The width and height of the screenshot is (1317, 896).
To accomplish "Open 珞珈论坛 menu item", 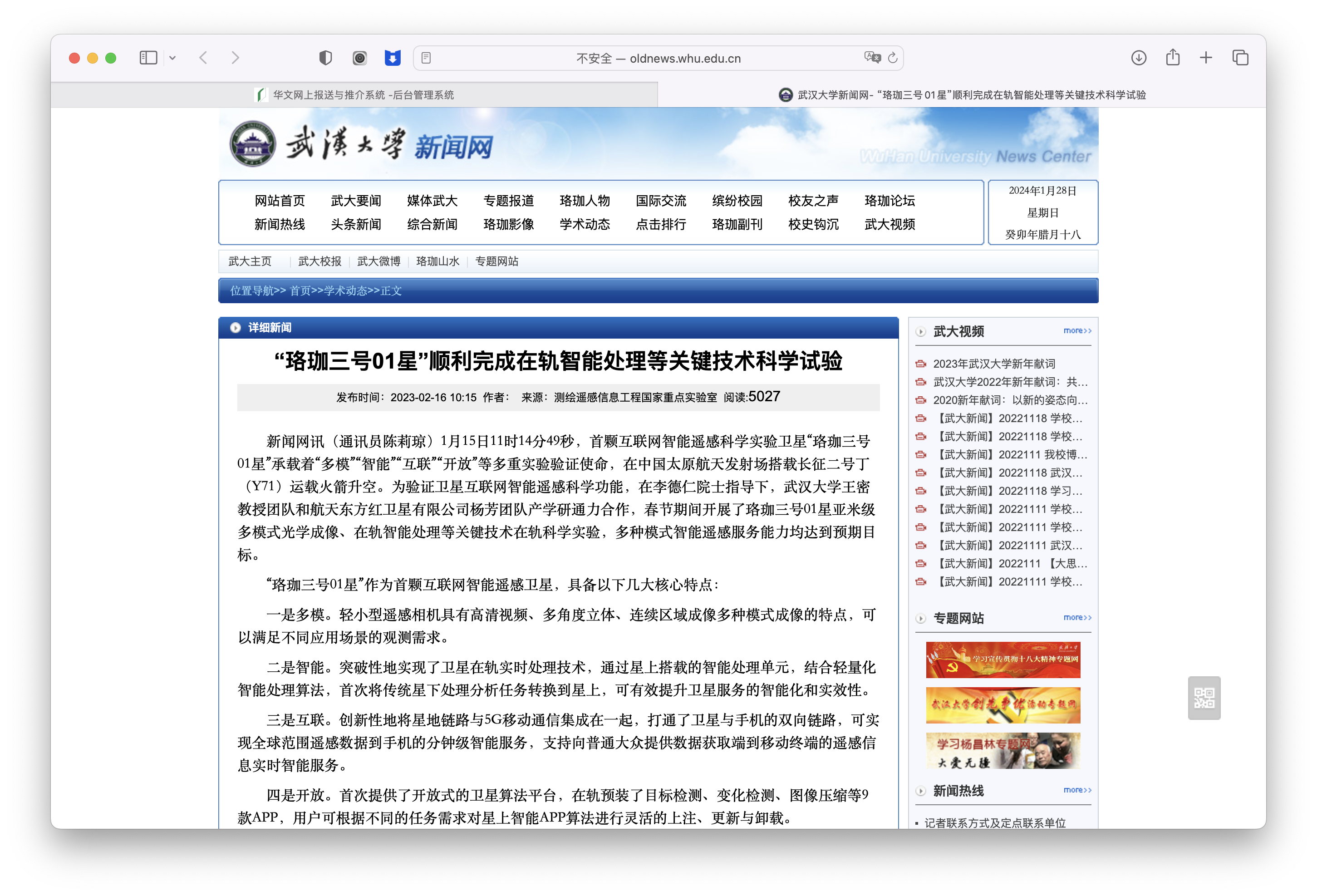I will [x=889, y=201].
